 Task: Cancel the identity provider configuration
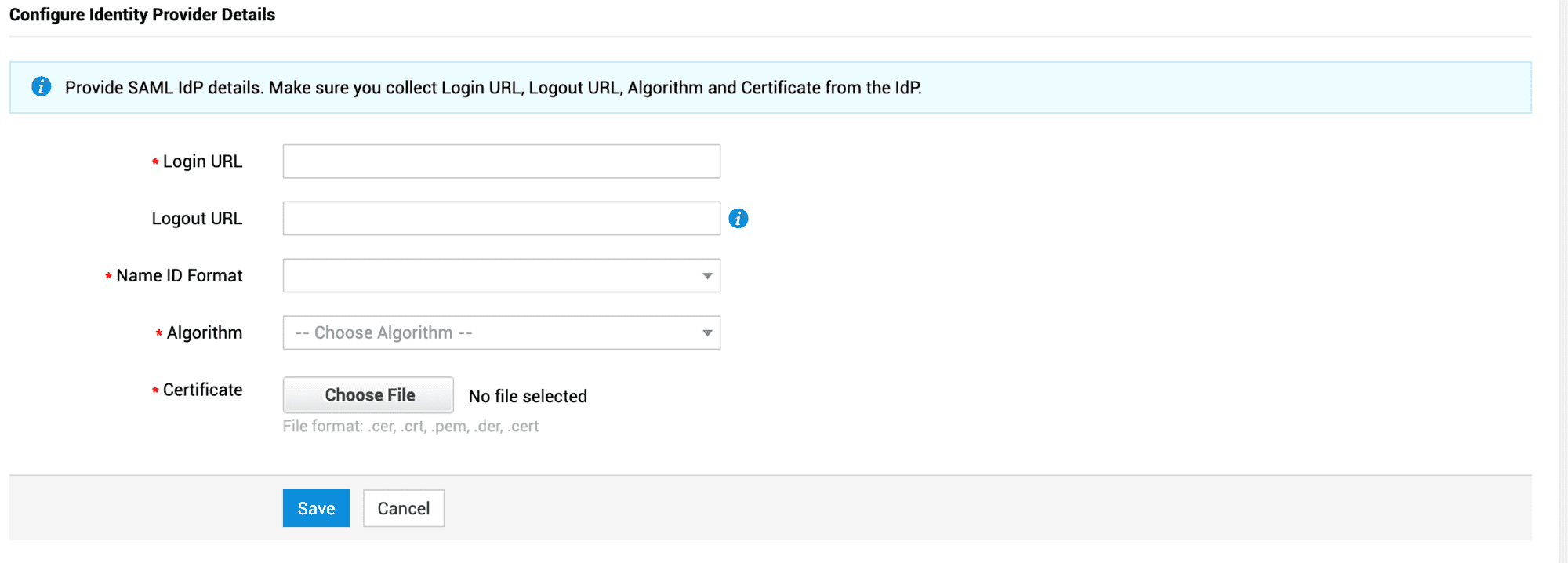tap(403, 508)
